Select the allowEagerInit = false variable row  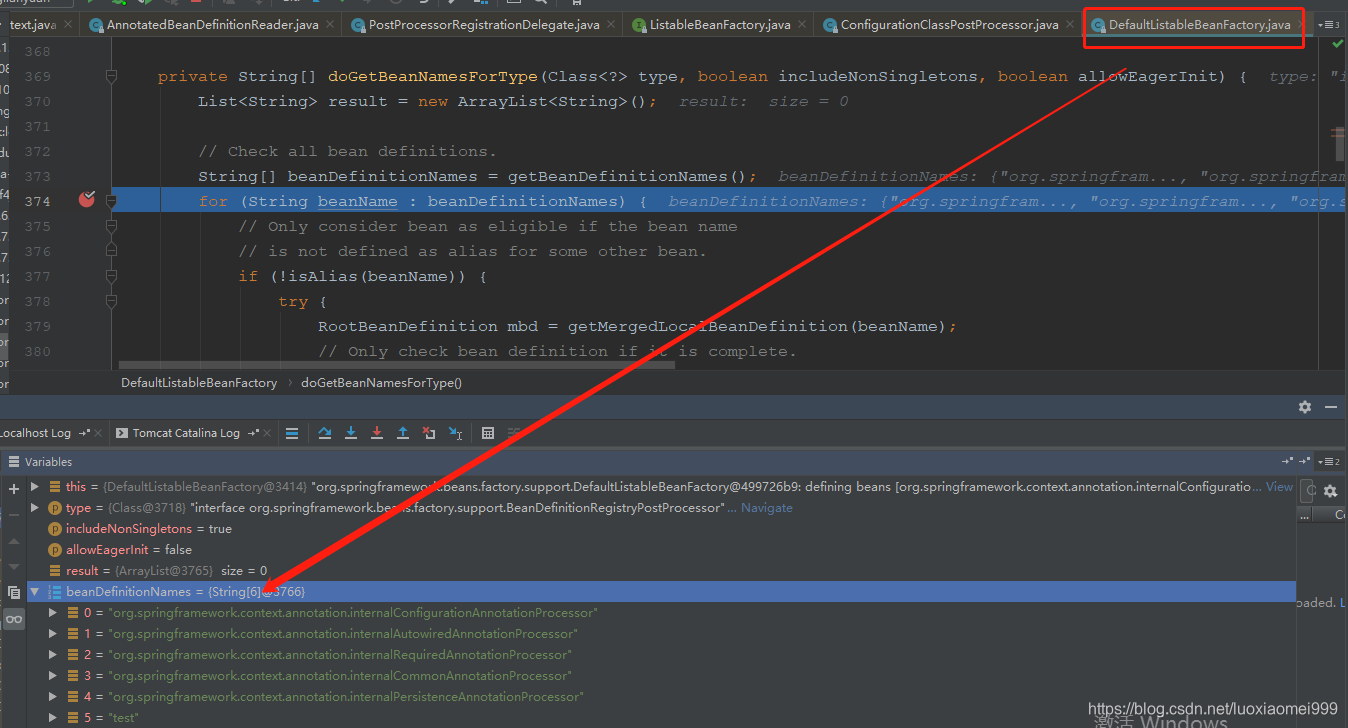coord(660,549)
